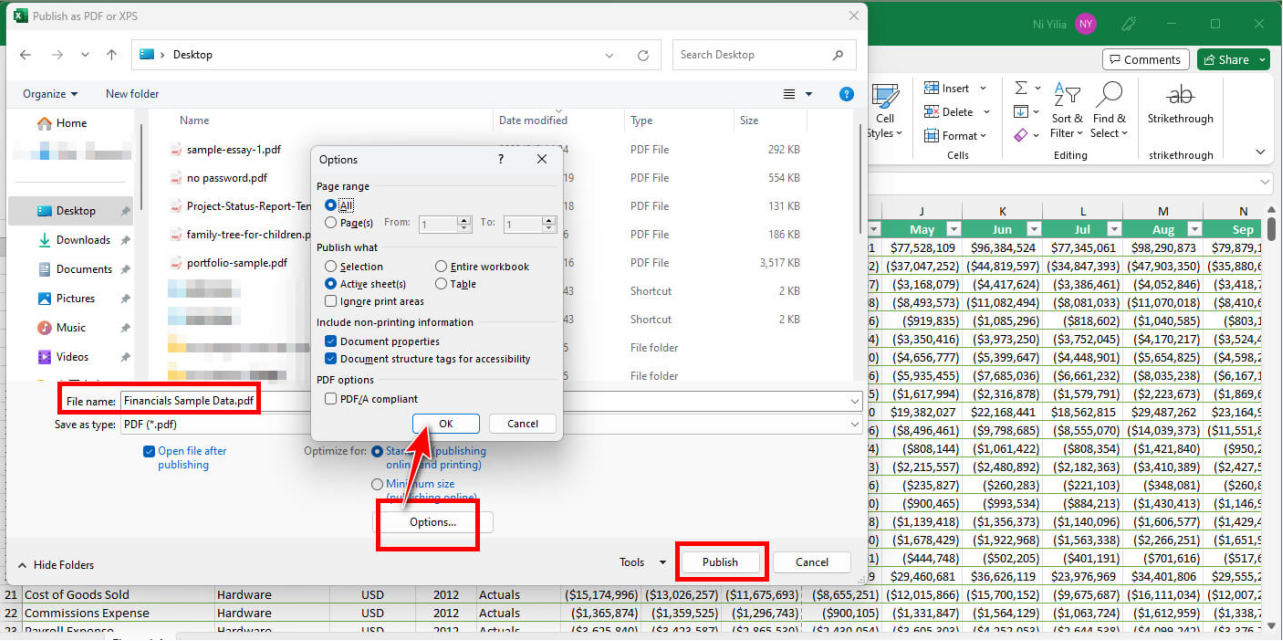
Task: Toggle Document structure tags for accessibility
Action: tap(331, 359)
